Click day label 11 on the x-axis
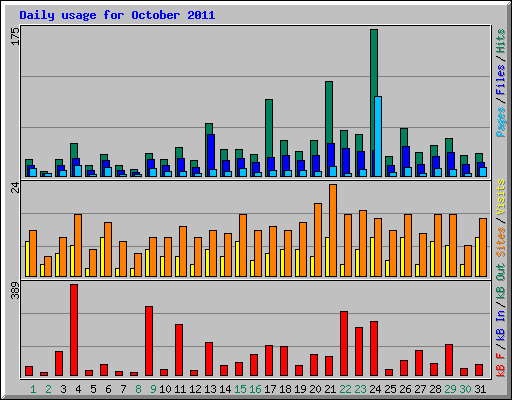Screen dimensions: 512x400 point(180,389)
